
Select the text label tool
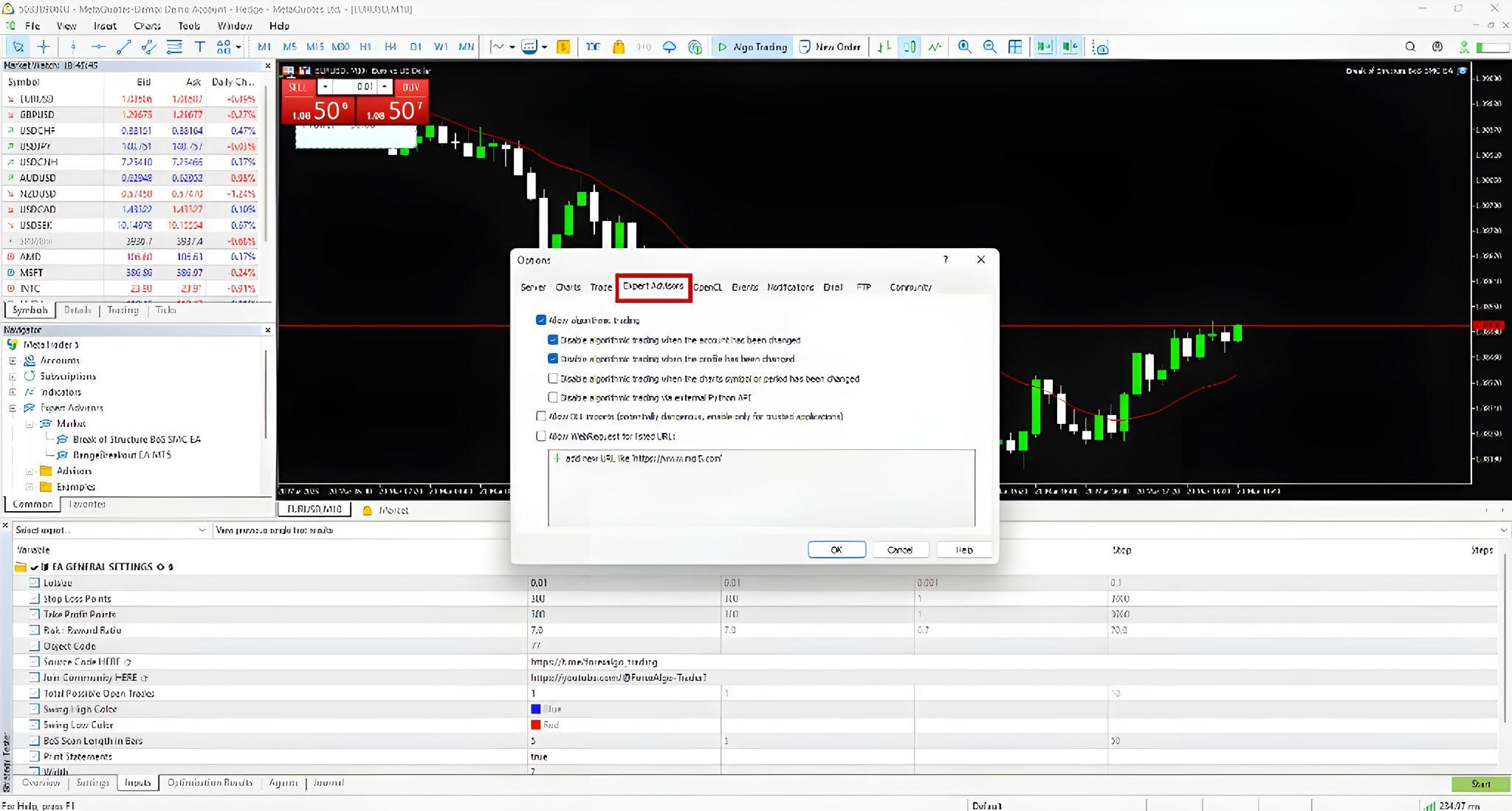tap(199, 47)
